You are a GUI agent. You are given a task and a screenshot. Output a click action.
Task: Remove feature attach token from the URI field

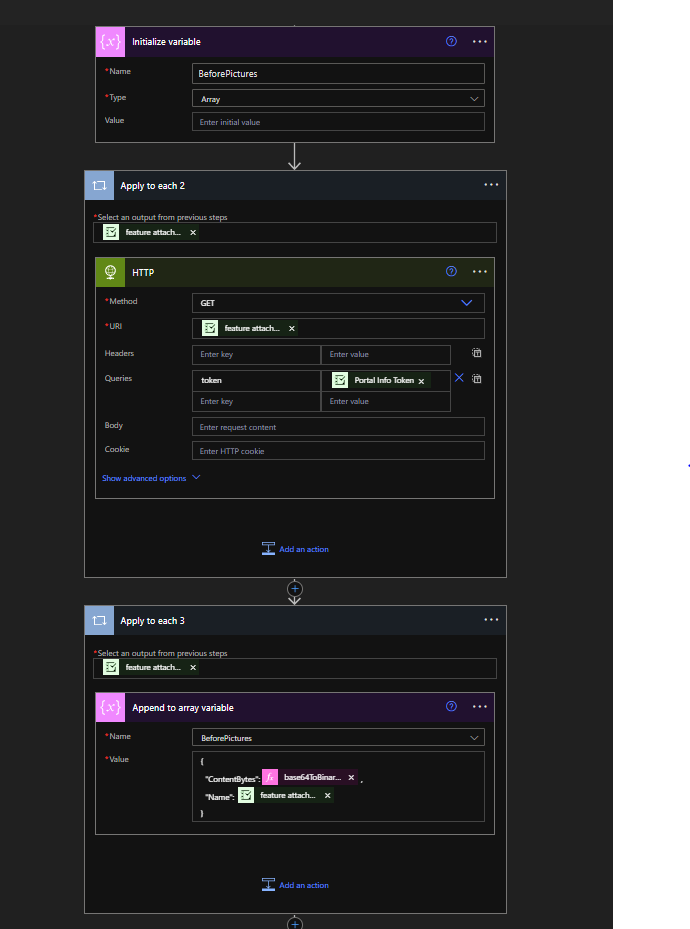[x=292, y=328]
